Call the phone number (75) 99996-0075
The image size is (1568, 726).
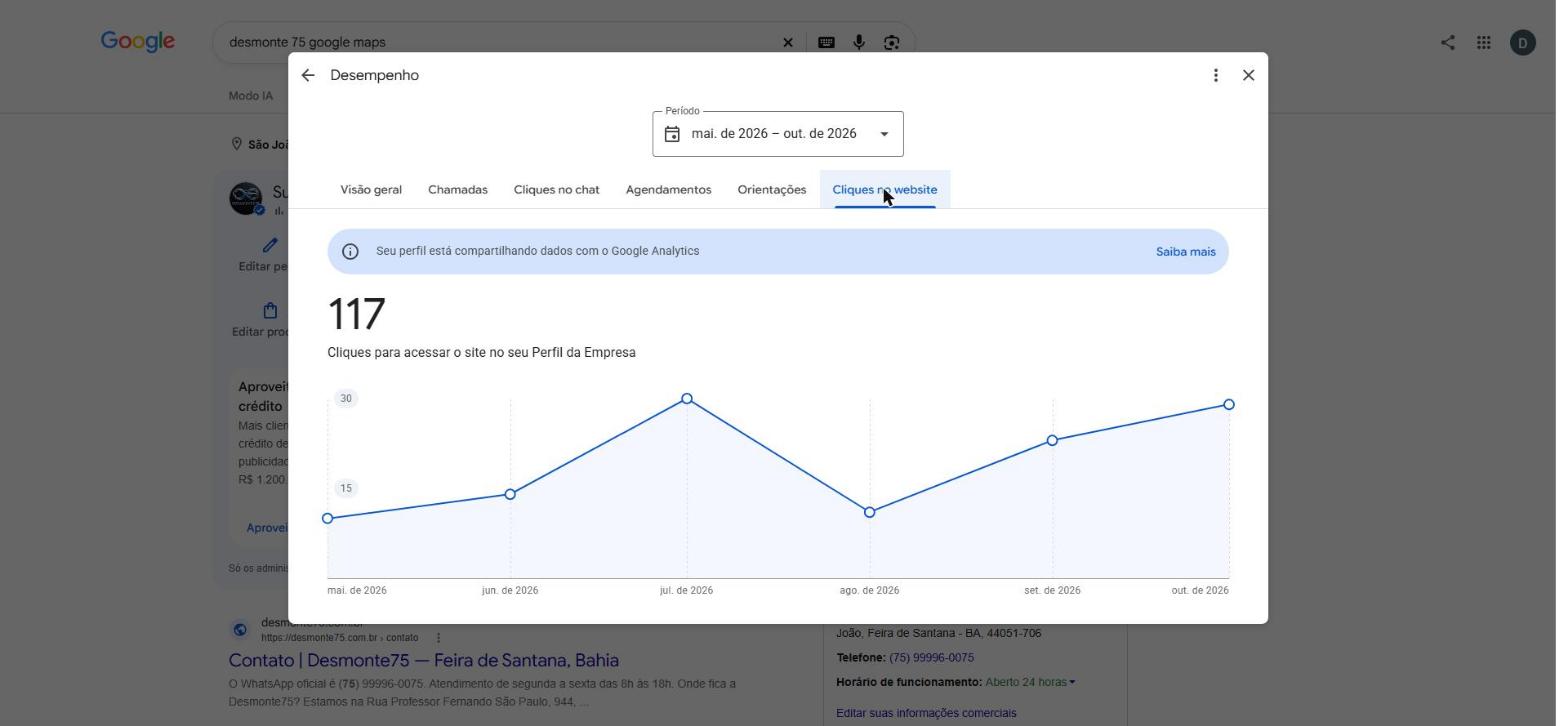[x=931, y=658]
